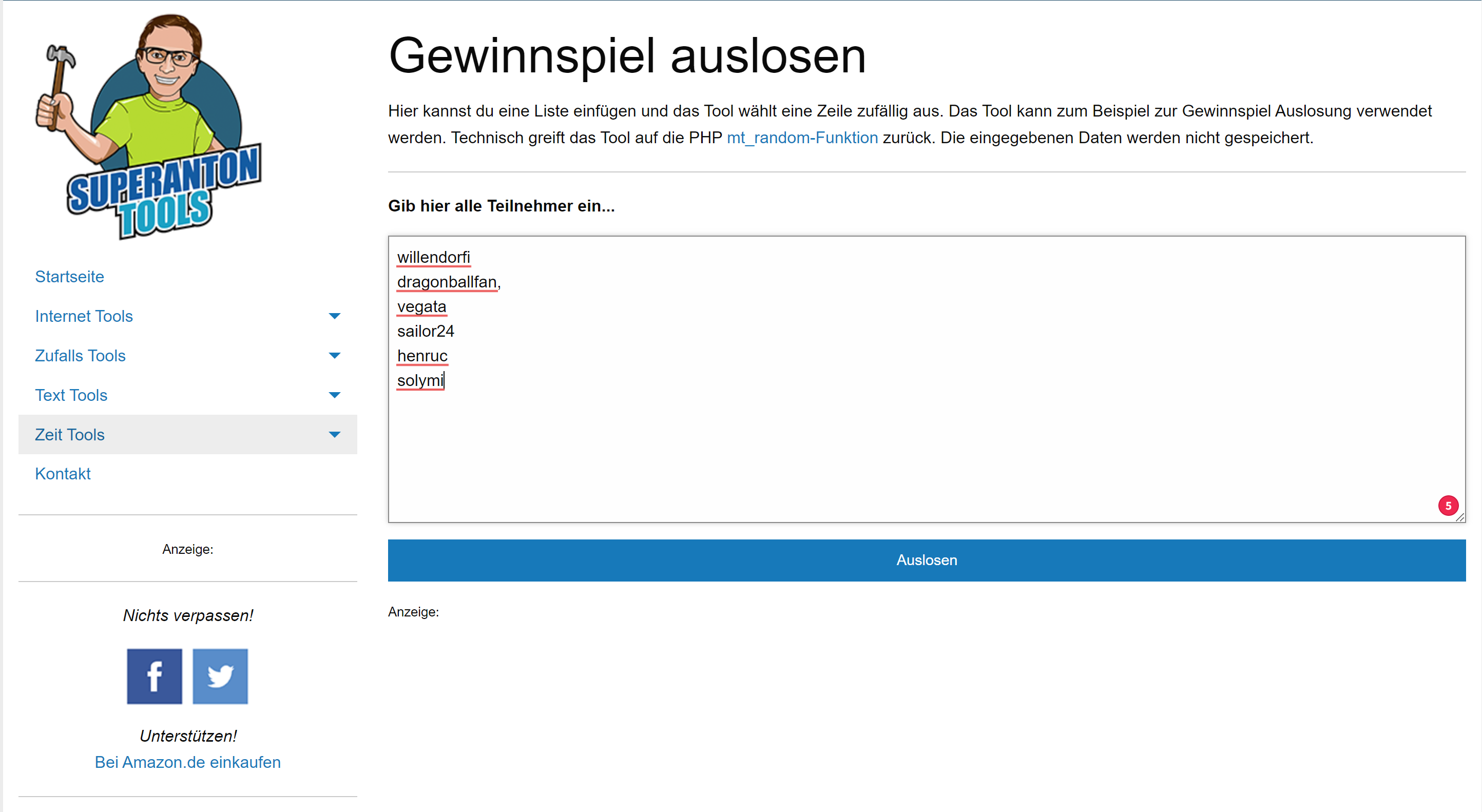Click the Gewinnspiel auslosen heading
Viewport: 1482px width, 812px height.
coord(627,56)
